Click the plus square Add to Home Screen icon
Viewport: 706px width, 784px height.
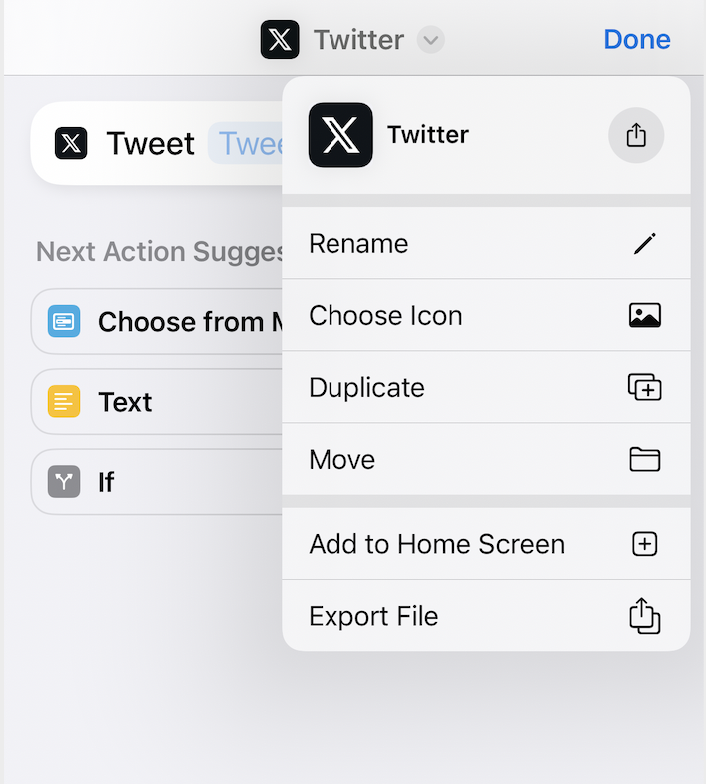[645, 544]
